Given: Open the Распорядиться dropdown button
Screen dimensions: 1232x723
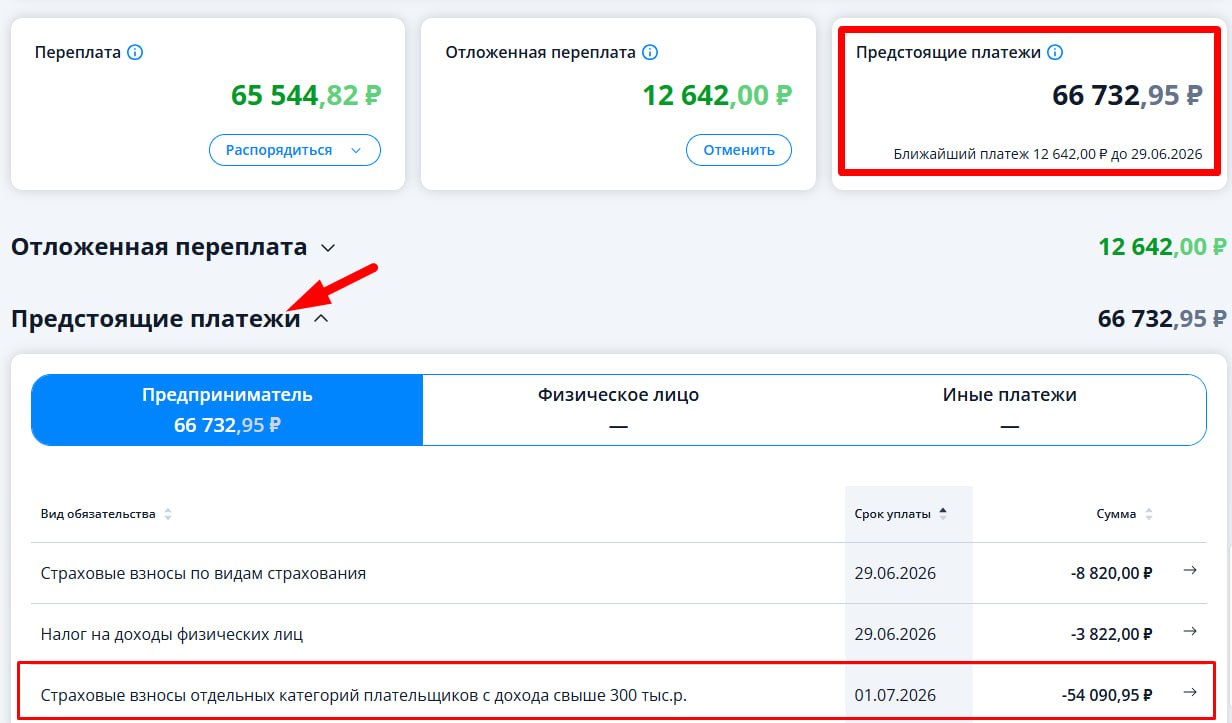Looking at the screenshot, I should click(295, 150).
